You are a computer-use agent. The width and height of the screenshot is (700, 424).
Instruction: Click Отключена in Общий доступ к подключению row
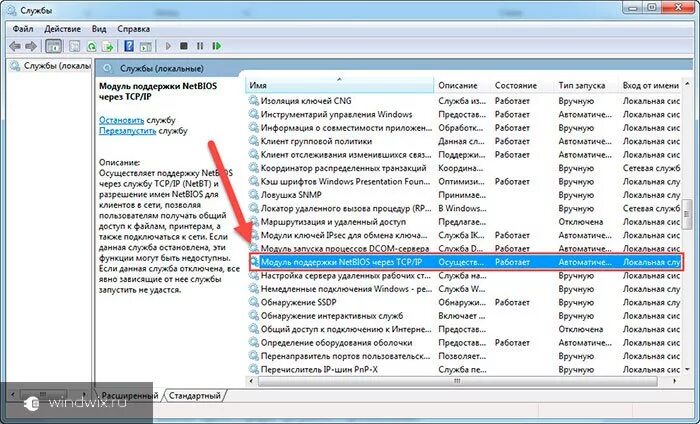pyautogui.click(x=580, y=329)
